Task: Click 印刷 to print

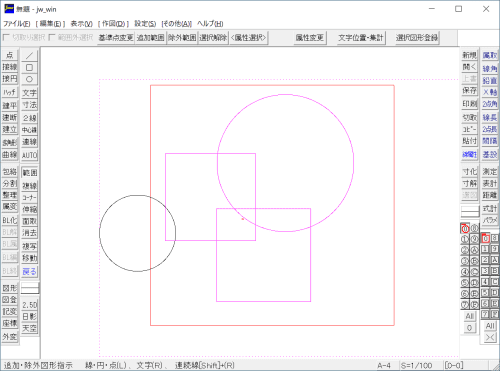Action: [x=469, y=104]
